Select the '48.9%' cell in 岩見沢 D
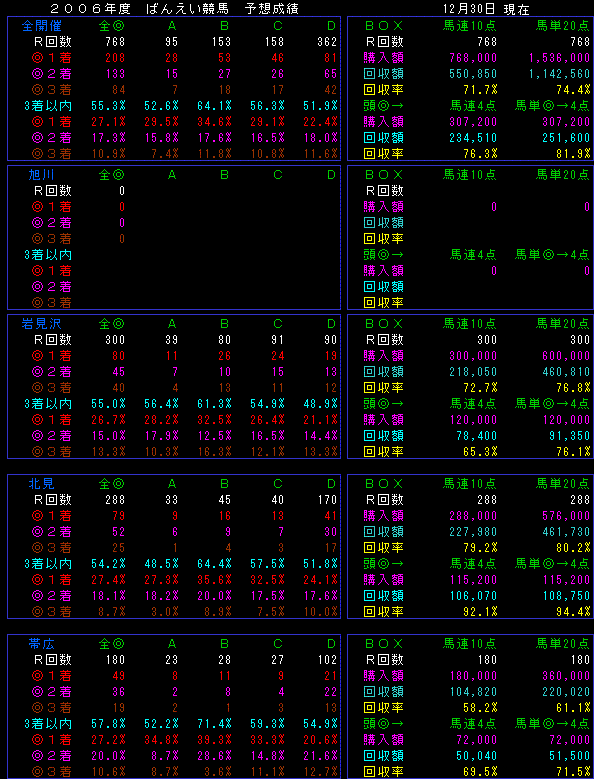The height and width of the screenshot is (779, 594). (x=320, y=403)
